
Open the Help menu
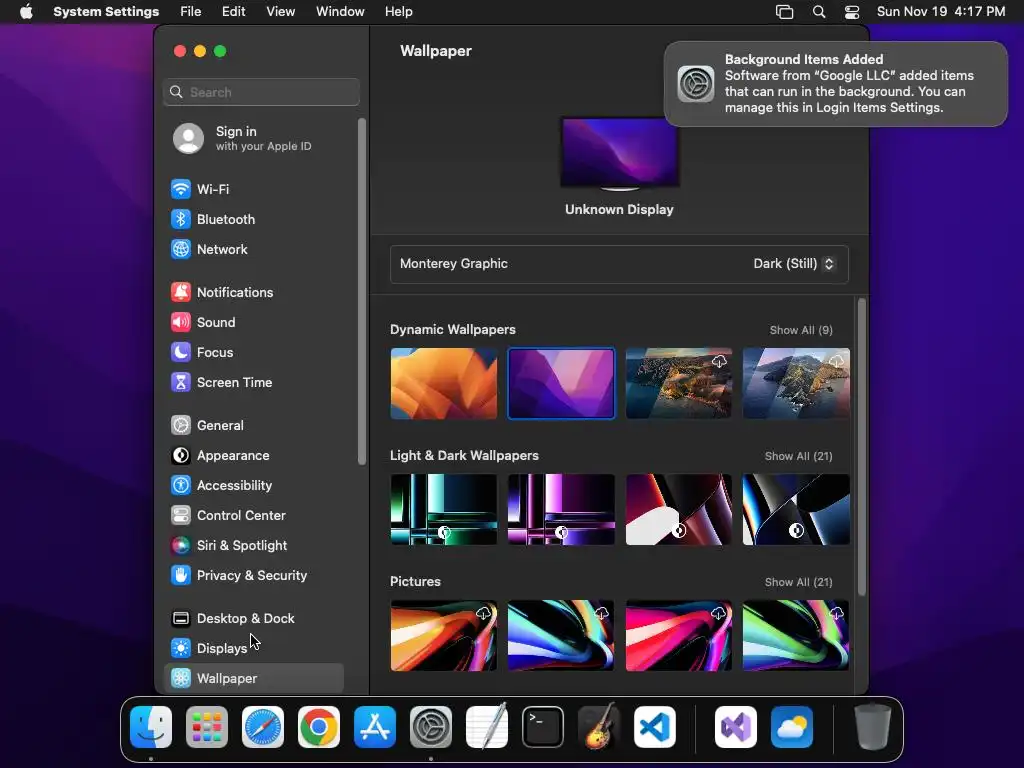click(x=398, y=12)
